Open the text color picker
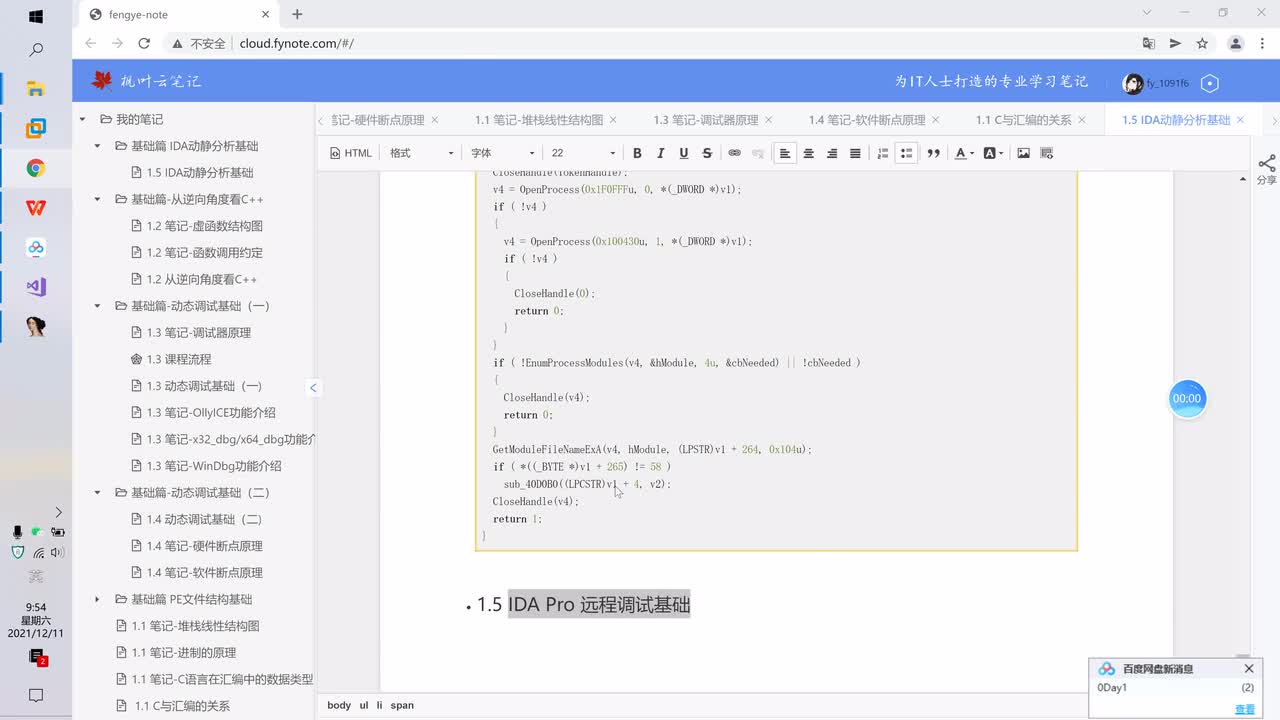This screenshot has height=720, width=1280. click(963, 153)
